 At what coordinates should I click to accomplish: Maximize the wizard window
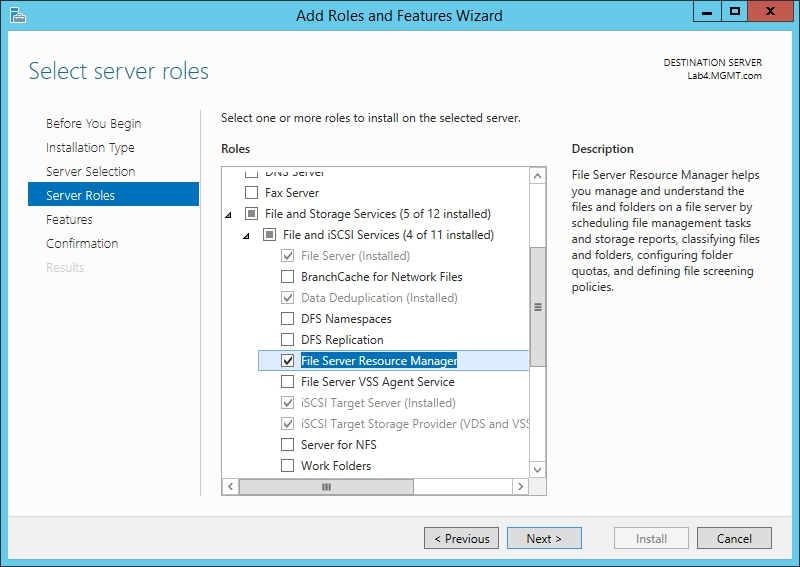[735, 12]
